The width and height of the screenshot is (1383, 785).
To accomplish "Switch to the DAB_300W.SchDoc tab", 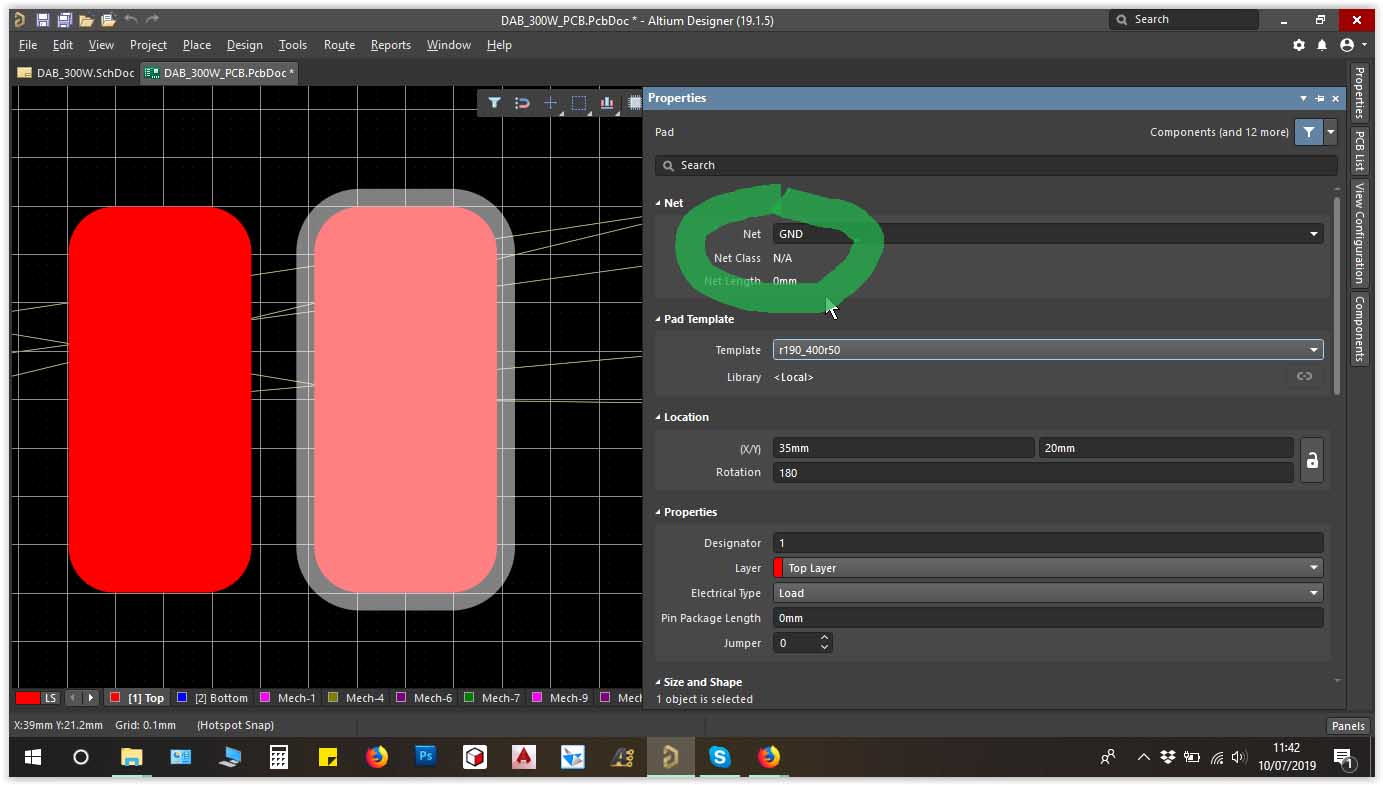I will point(76,73).
